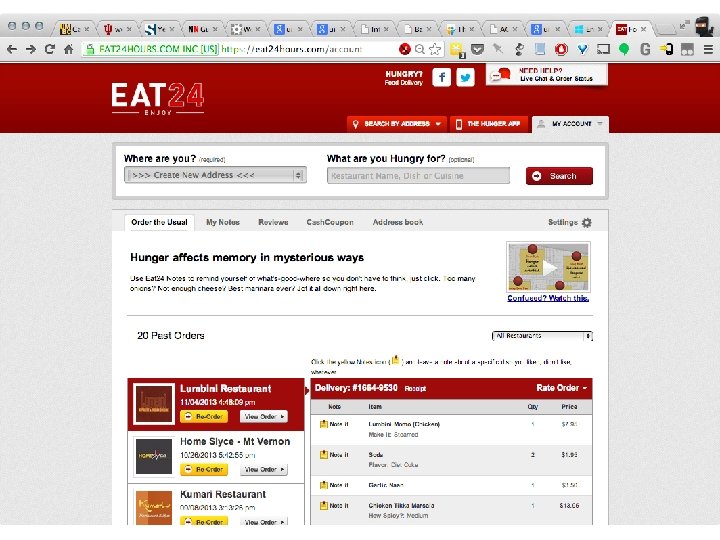Click the yellow sticky note extension icon
720x540 pixels.
(457, 50)
